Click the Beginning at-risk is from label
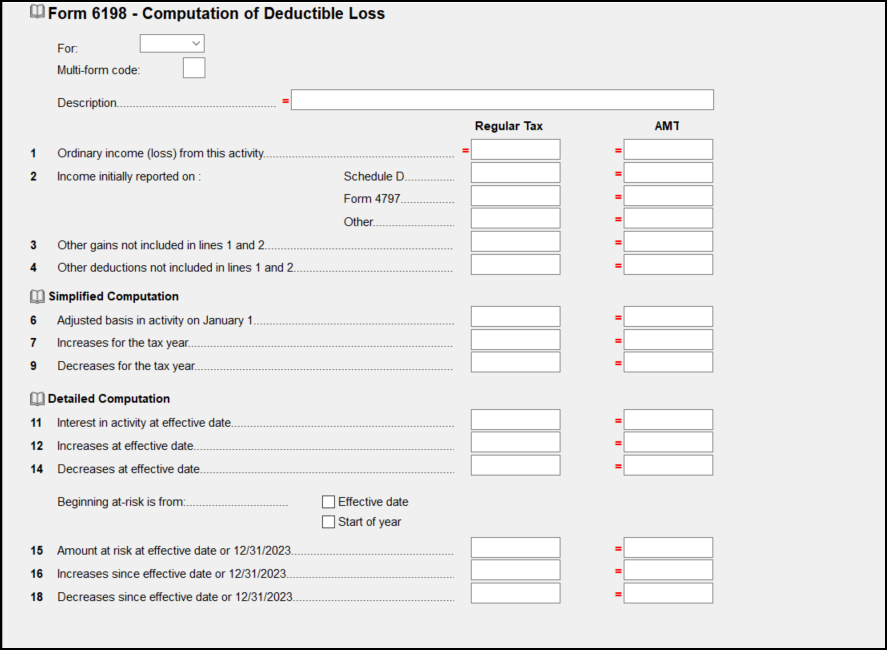 pyautogui.click(x=121, y=502)
